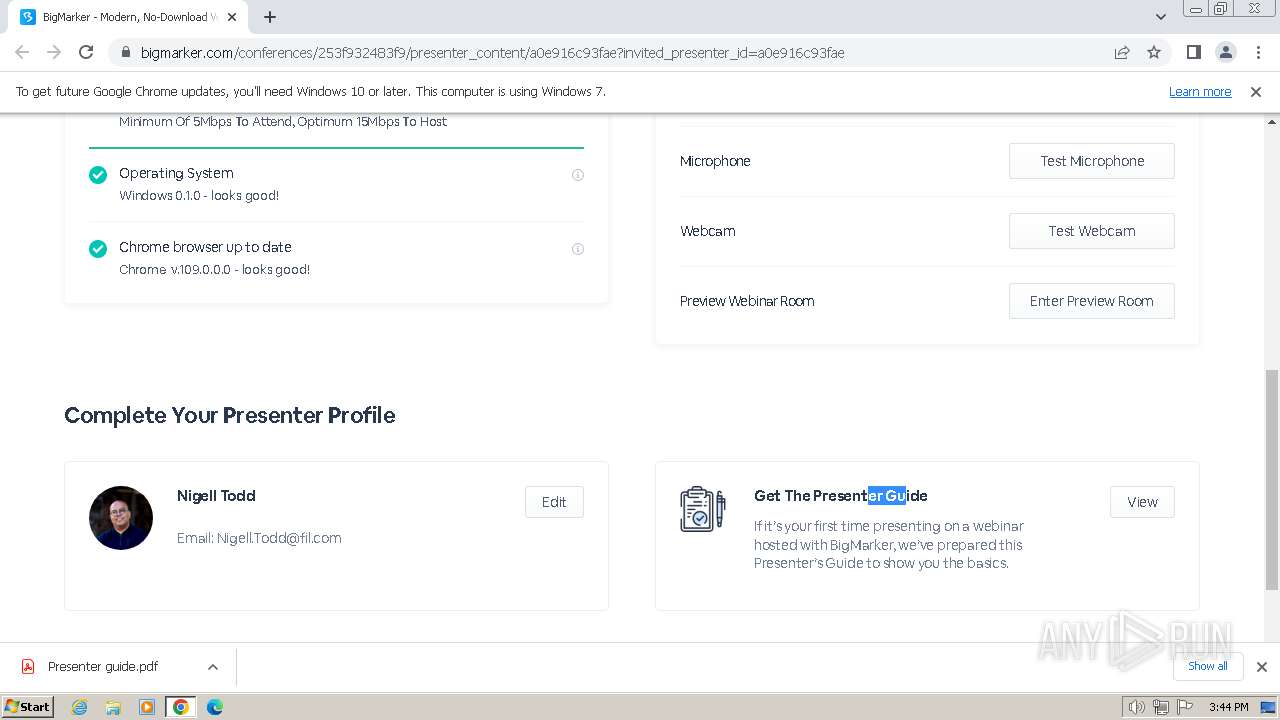Open the Chrome profile avatar
Screen dimensions: 1280x720
(1225, 52)
